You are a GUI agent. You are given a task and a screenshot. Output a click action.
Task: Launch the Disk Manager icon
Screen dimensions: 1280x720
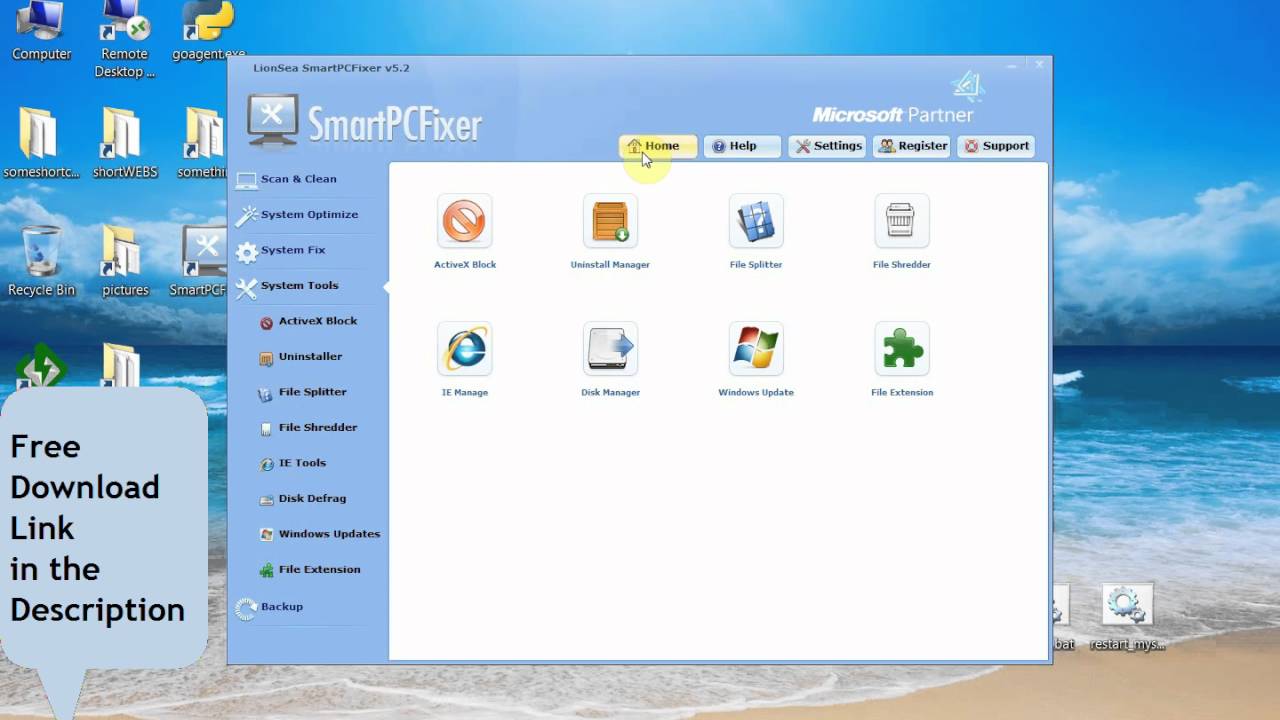pyautogui.click(x=610, y=349)
